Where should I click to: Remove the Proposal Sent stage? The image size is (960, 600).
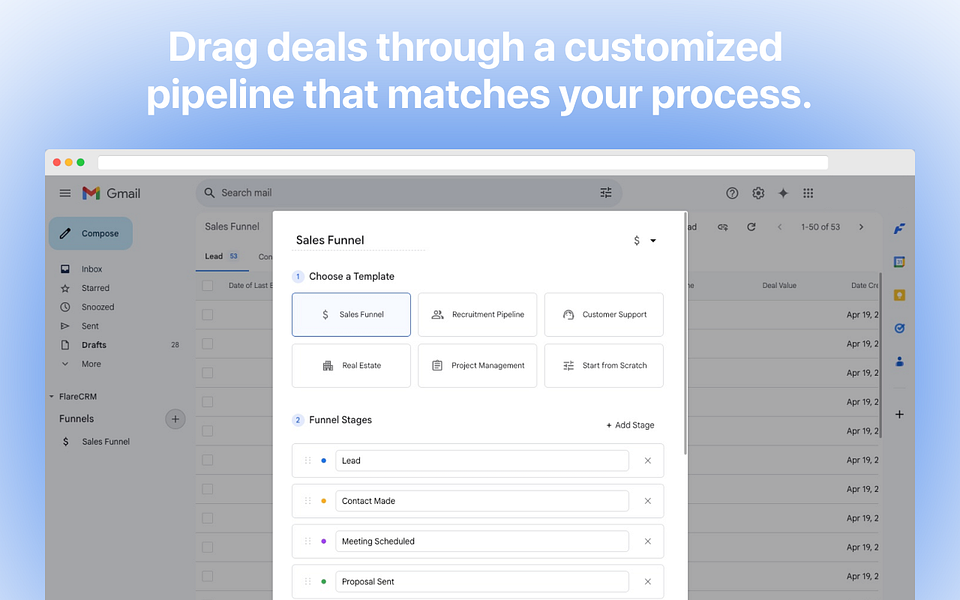click(647, 582)
